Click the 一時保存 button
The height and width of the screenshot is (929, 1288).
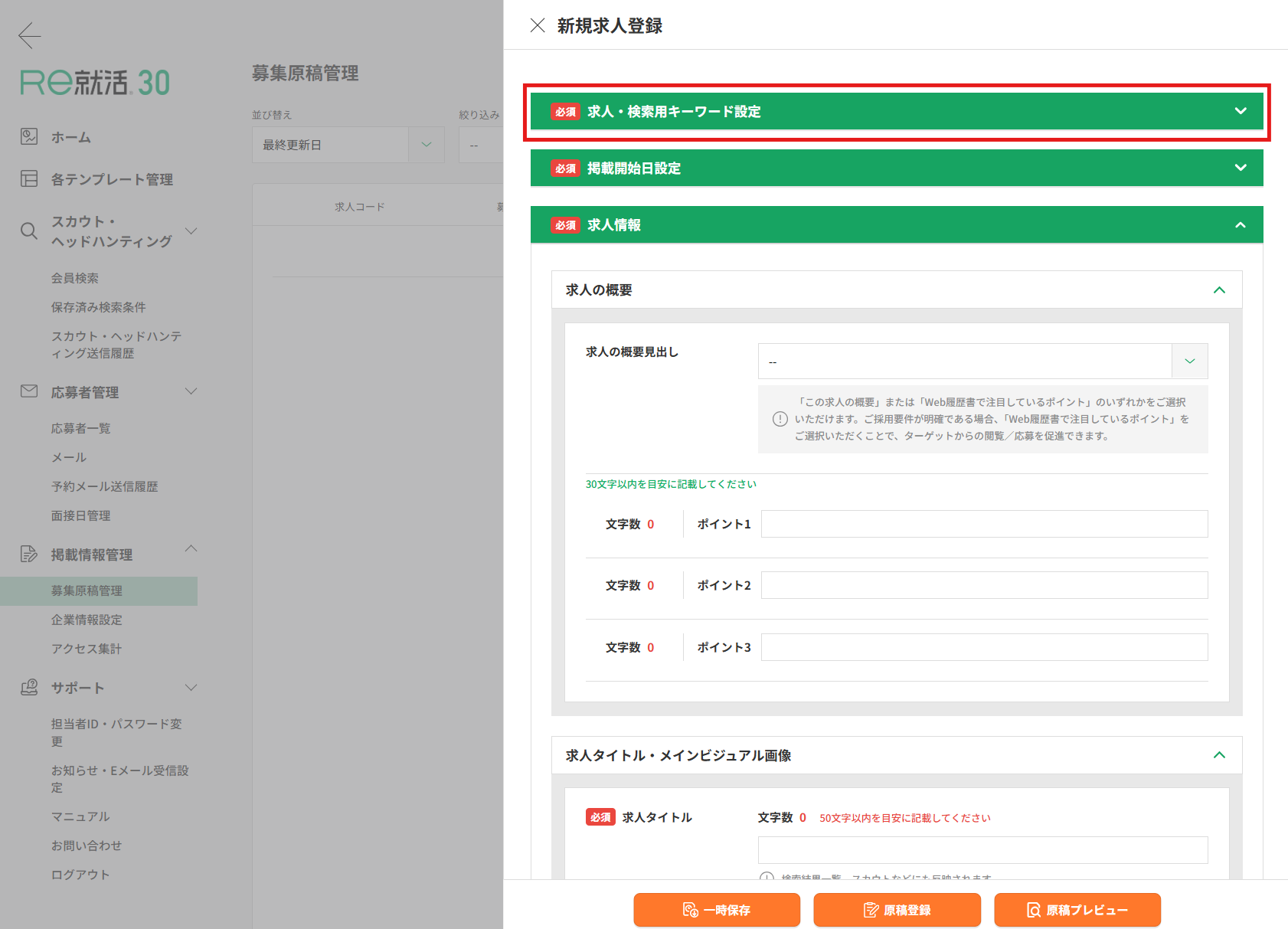(x=717, y=910)
